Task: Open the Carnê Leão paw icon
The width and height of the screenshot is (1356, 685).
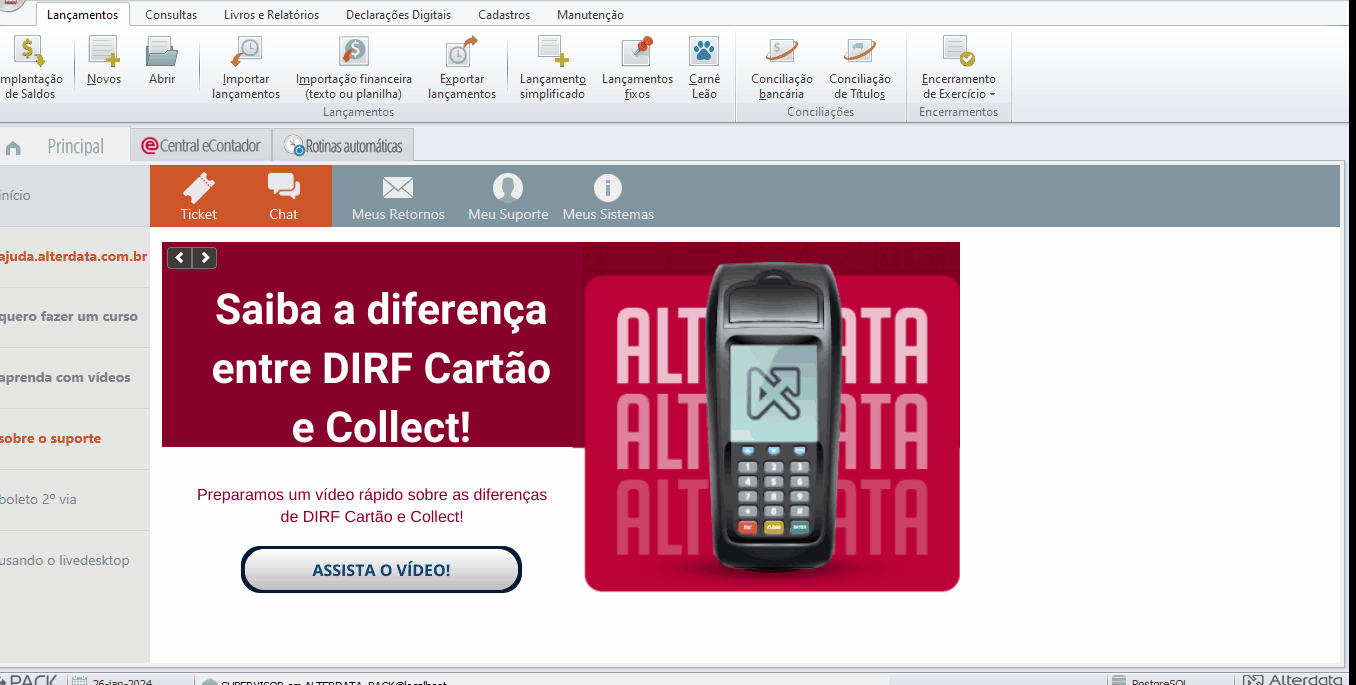Action: point(704,67)
